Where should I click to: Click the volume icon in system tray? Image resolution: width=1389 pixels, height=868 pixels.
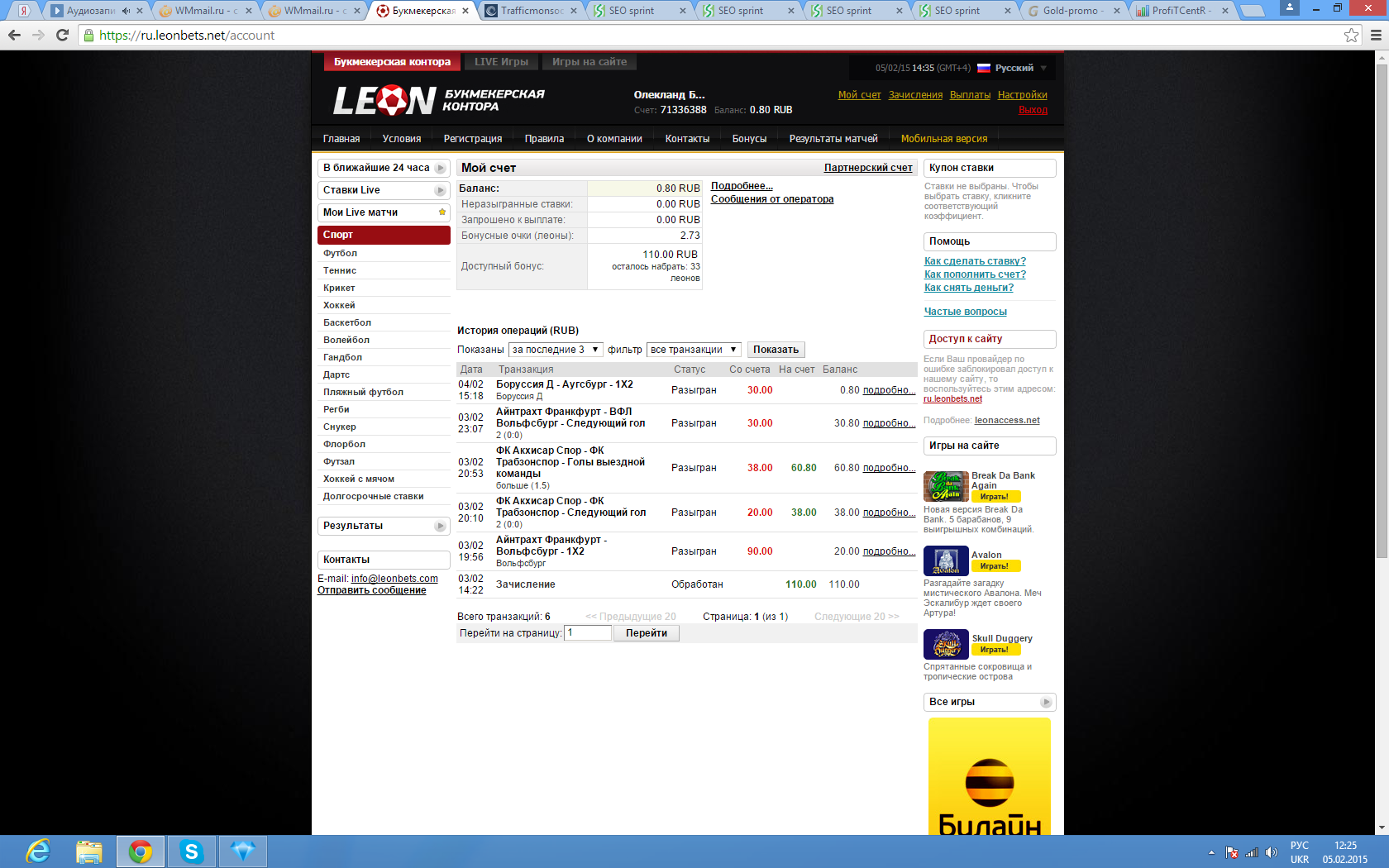click(x=1272, y=852)
